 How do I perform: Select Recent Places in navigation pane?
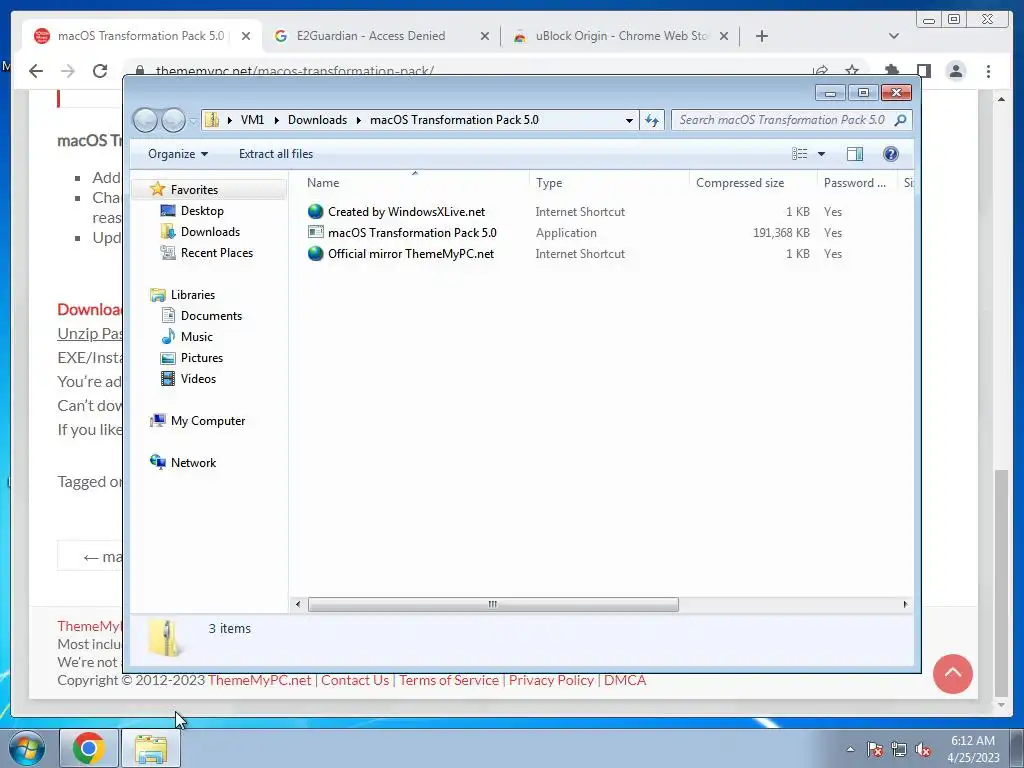(216, 253)
